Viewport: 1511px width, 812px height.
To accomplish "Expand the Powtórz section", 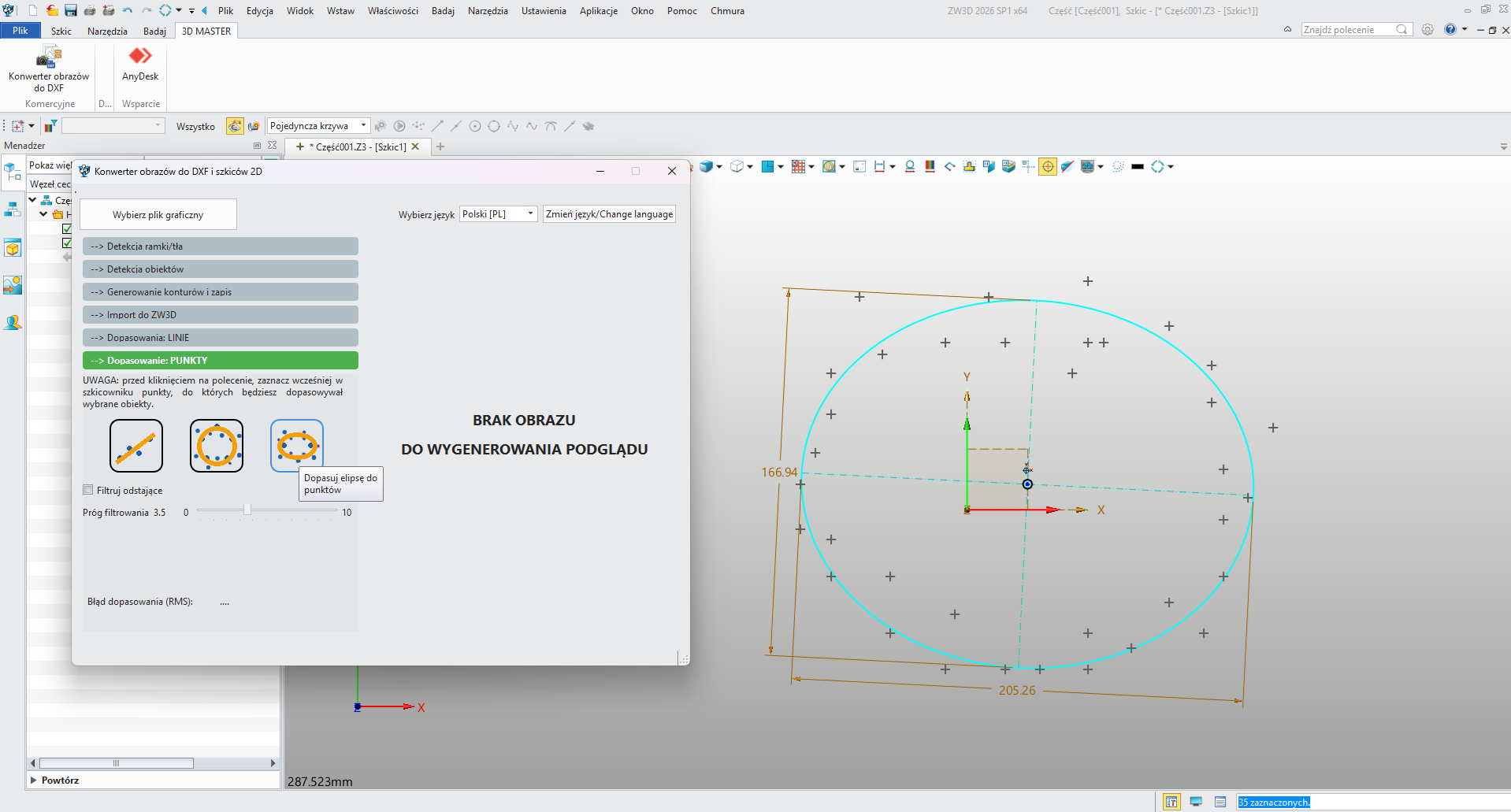I will 34,780.
